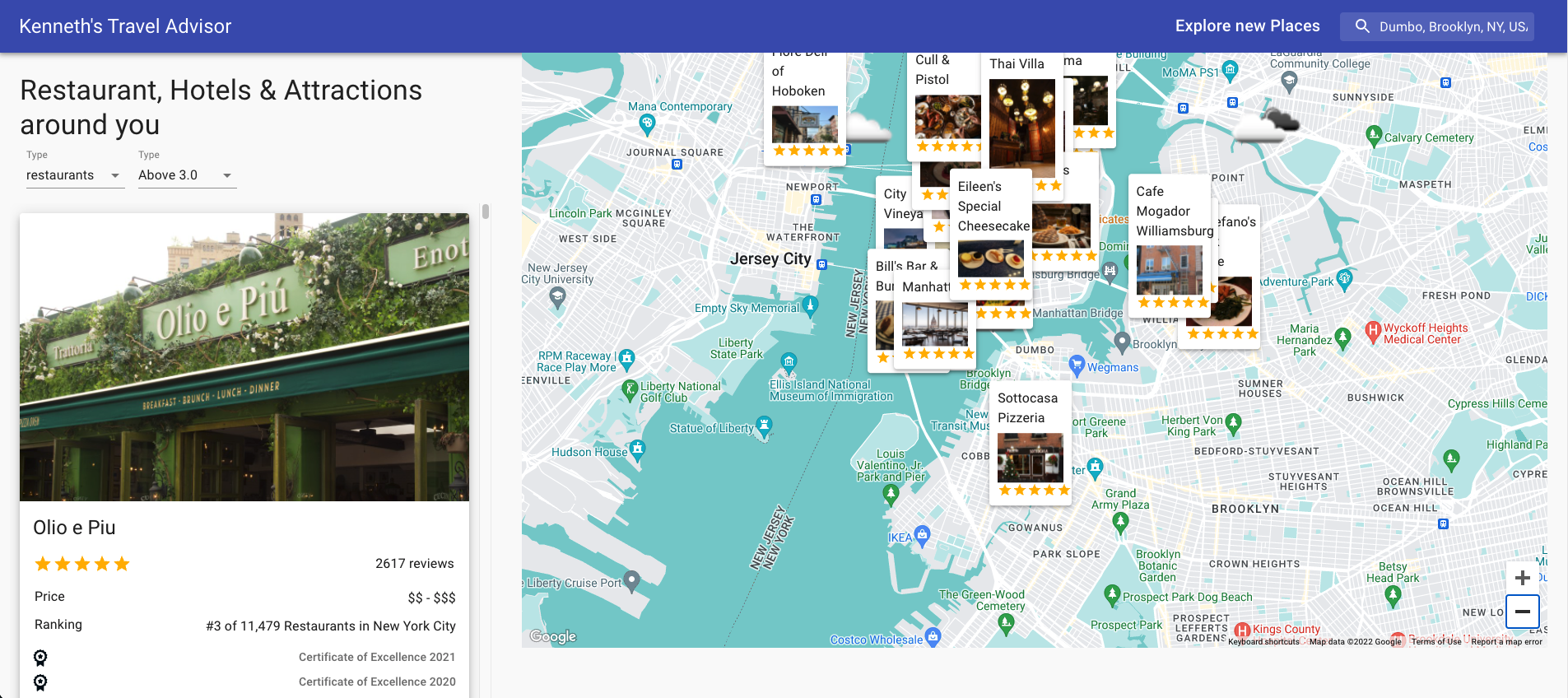Viewport: 1568px width, 698px height.
Task: Click the Adventure Park marker icon
Action: point(1344,280)
